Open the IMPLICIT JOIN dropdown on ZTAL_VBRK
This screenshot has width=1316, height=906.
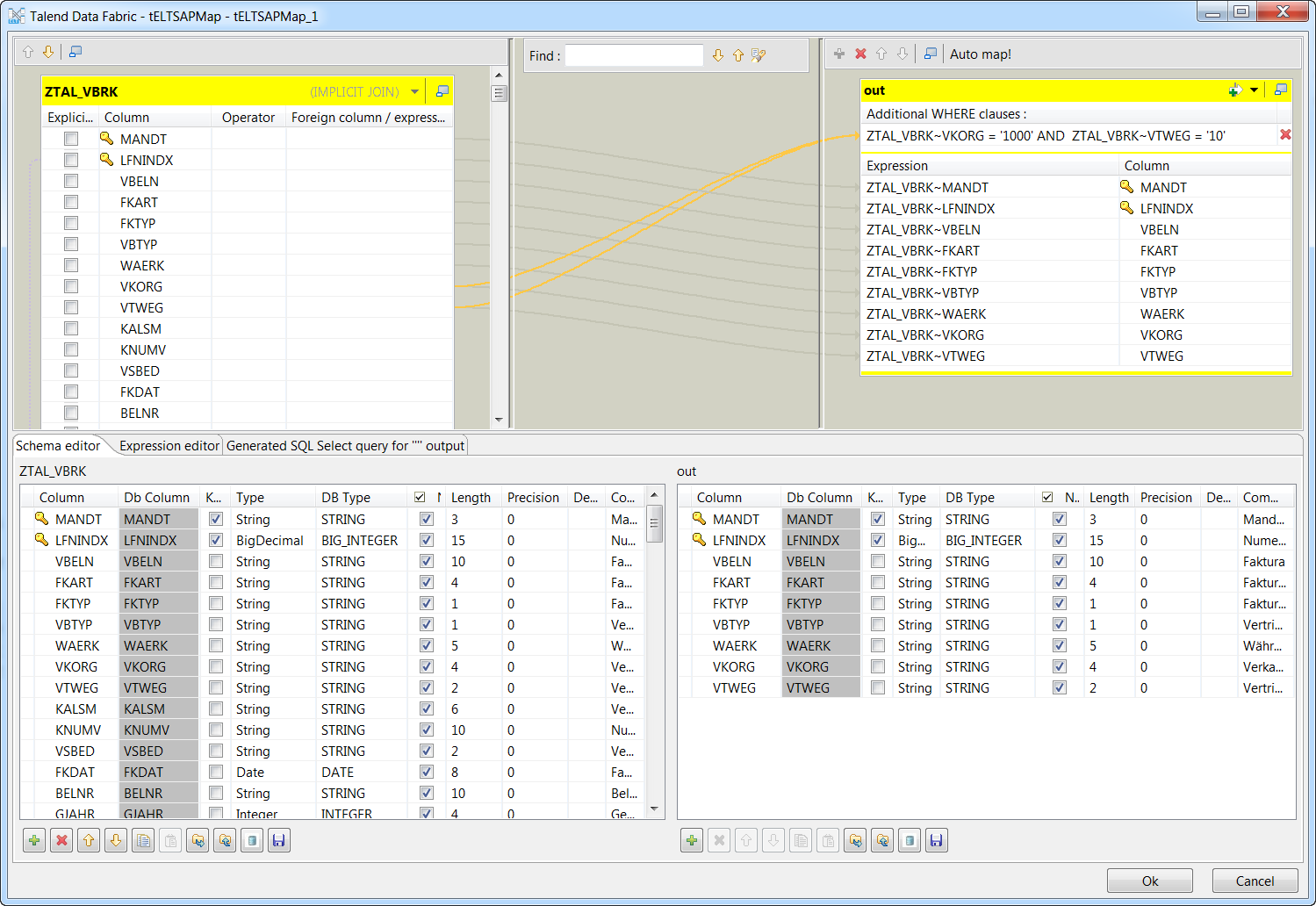click(414, 90)
